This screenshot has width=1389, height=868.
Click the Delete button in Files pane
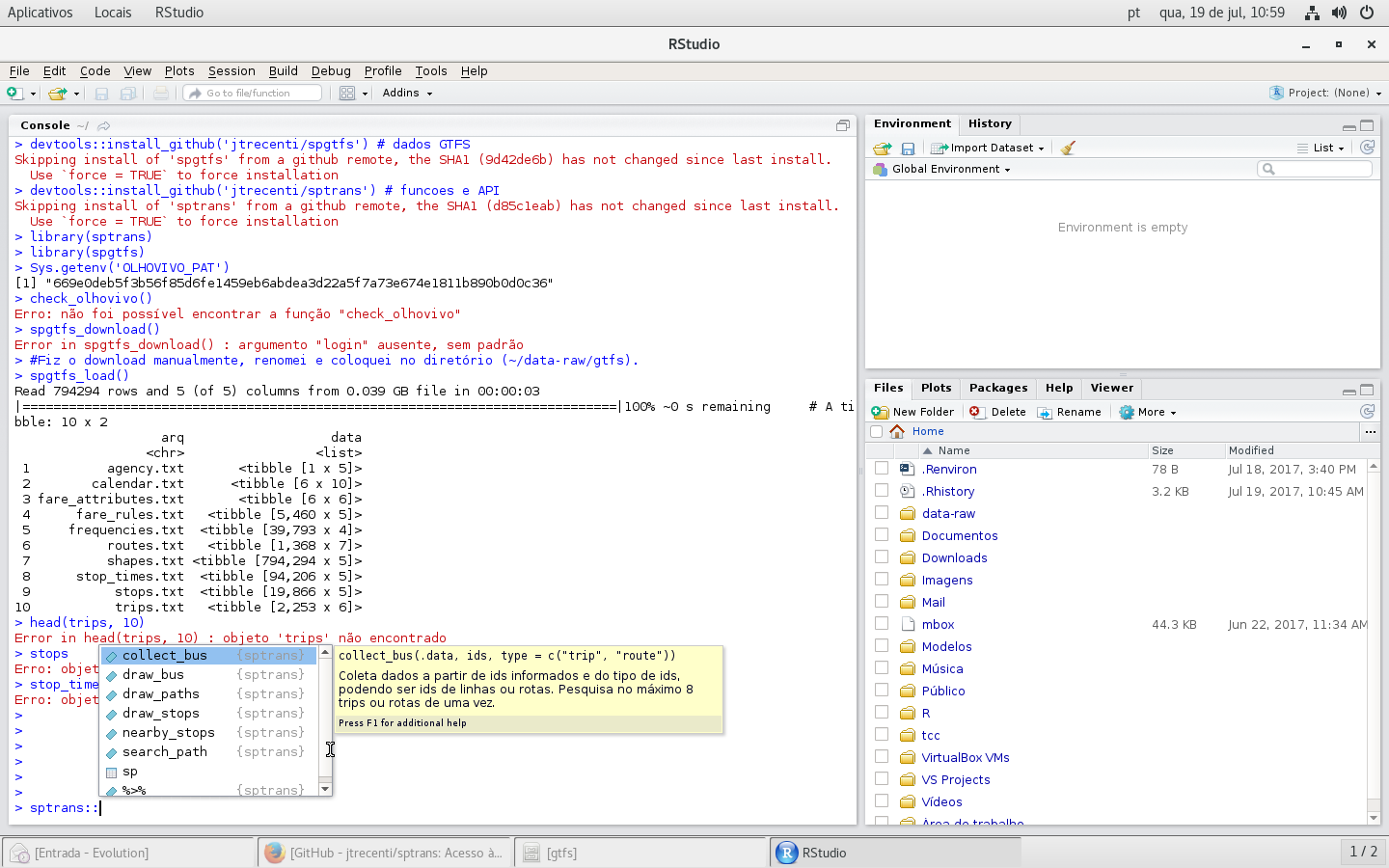(997, 412)
